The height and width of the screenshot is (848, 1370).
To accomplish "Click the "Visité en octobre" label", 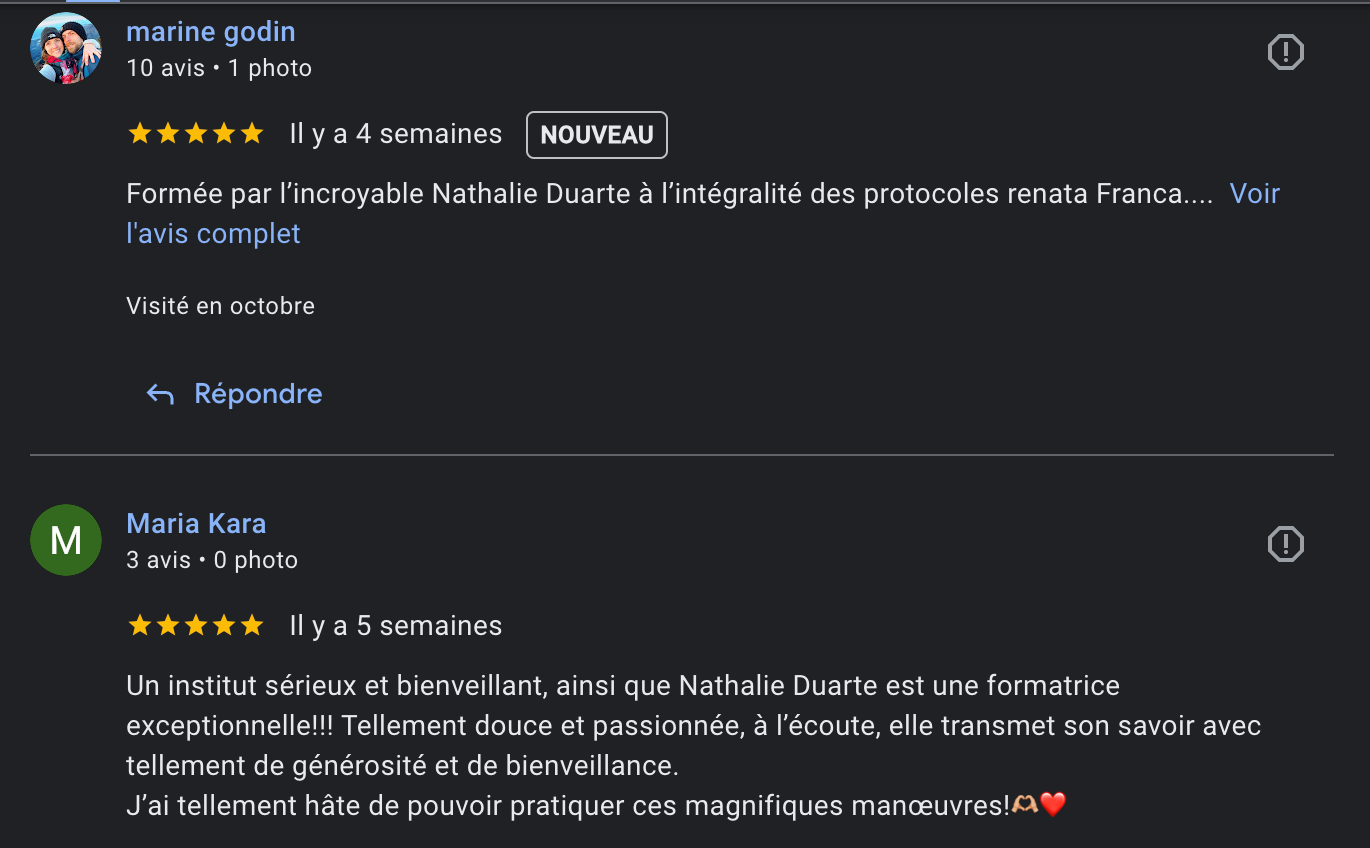I will tap(221, 306).
